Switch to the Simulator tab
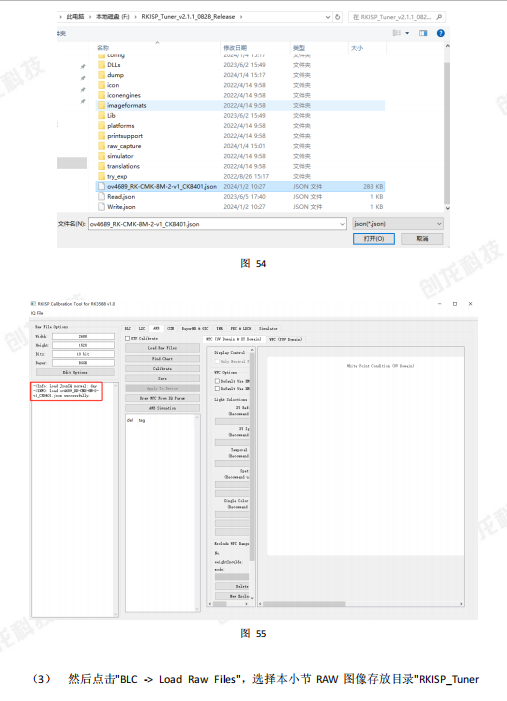Viewport: 507px width, 701px height. (x=268, y=329)
